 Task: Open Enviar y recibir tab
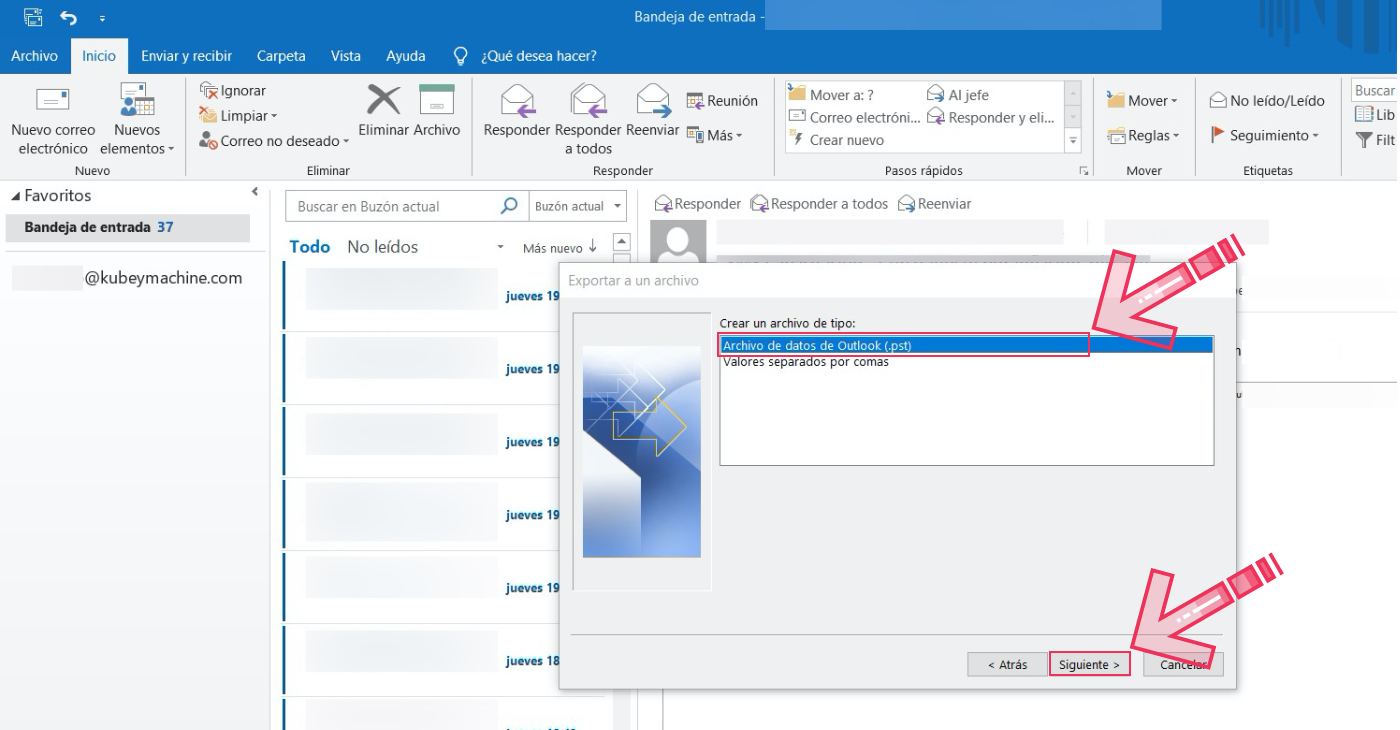[186, 56]
